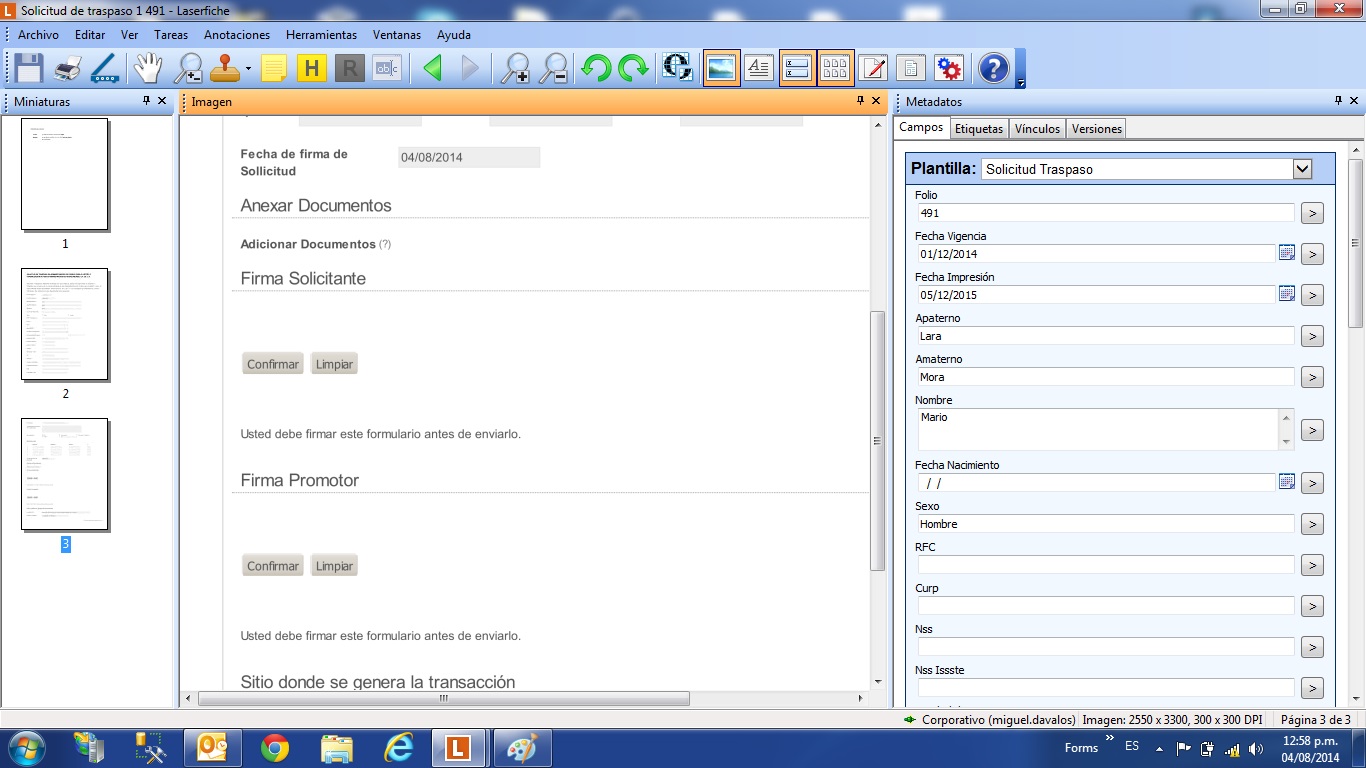Expand the arrow button beside Folio field
Screen dimensions: 1366x768
[1312, 213]
